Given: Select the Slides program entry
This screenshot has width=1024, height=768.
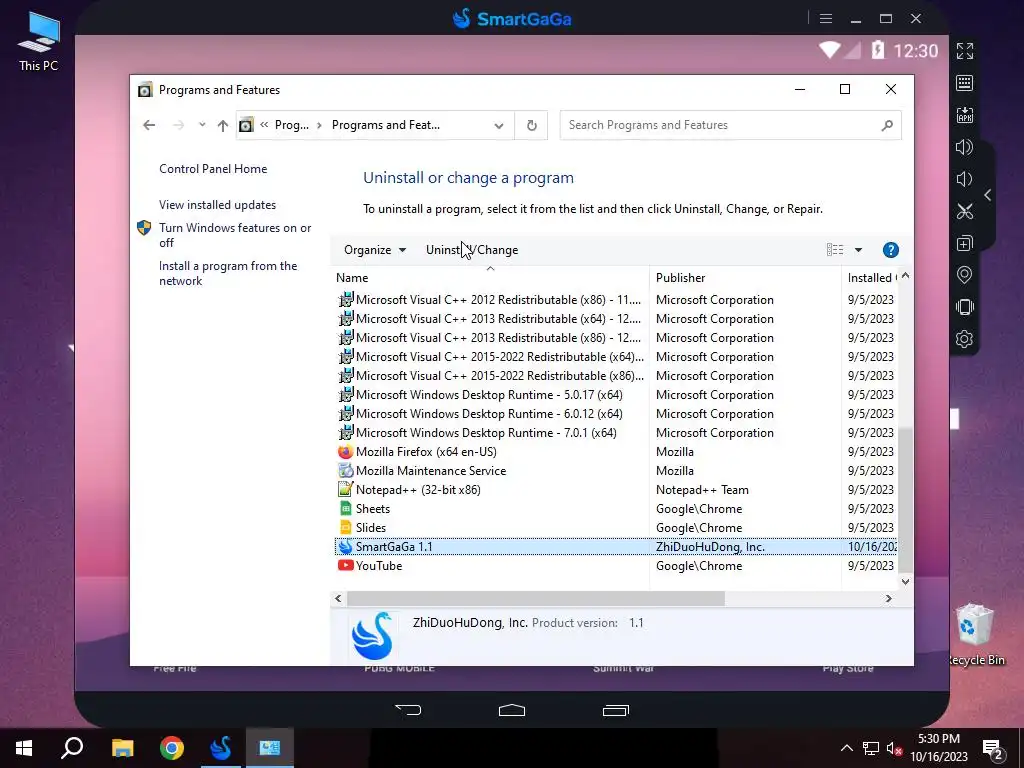Looking at the screenshot, I should [x=615, y=528].
